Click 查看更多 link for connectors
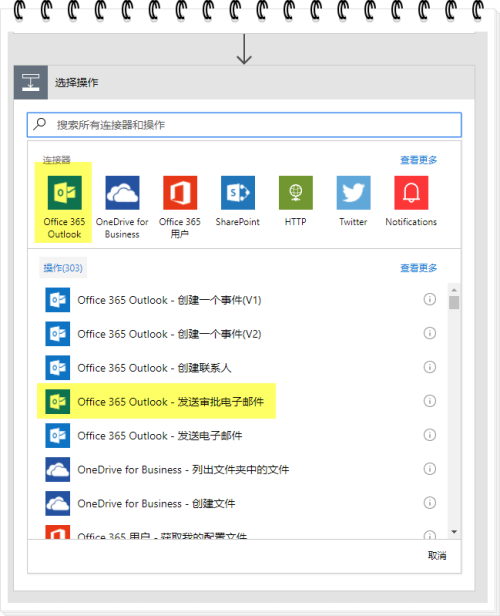The width and height of the screenshot is (500, 616). point(418,160)
